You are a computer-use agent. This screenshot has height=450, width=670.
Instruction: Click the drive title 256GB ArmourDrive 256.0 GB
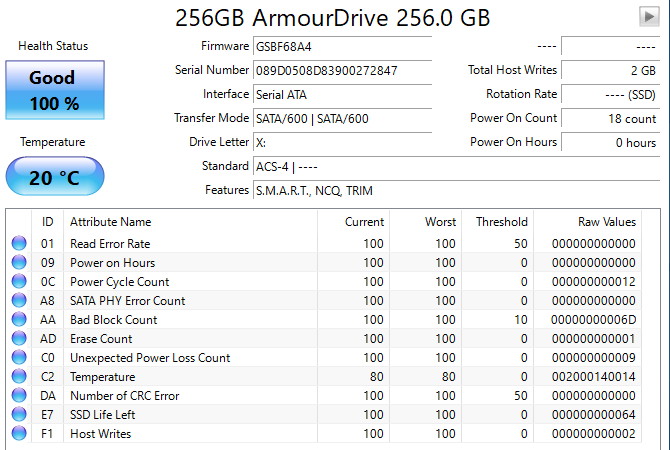click(x=332, y=18)
